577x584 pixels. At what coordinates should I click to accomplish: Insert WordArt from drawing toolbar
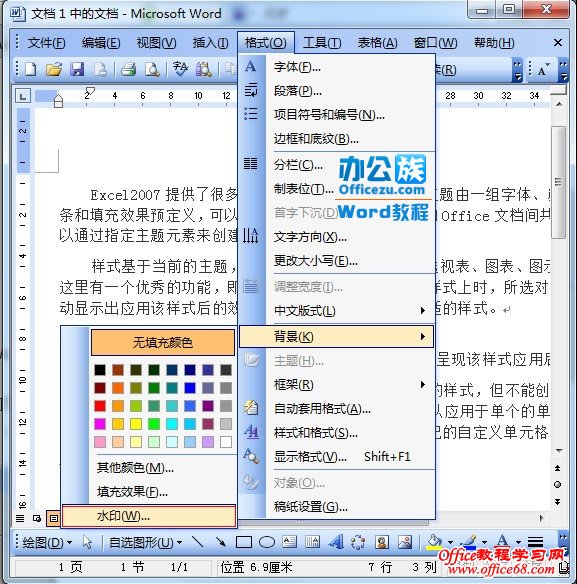pos(336,542)
